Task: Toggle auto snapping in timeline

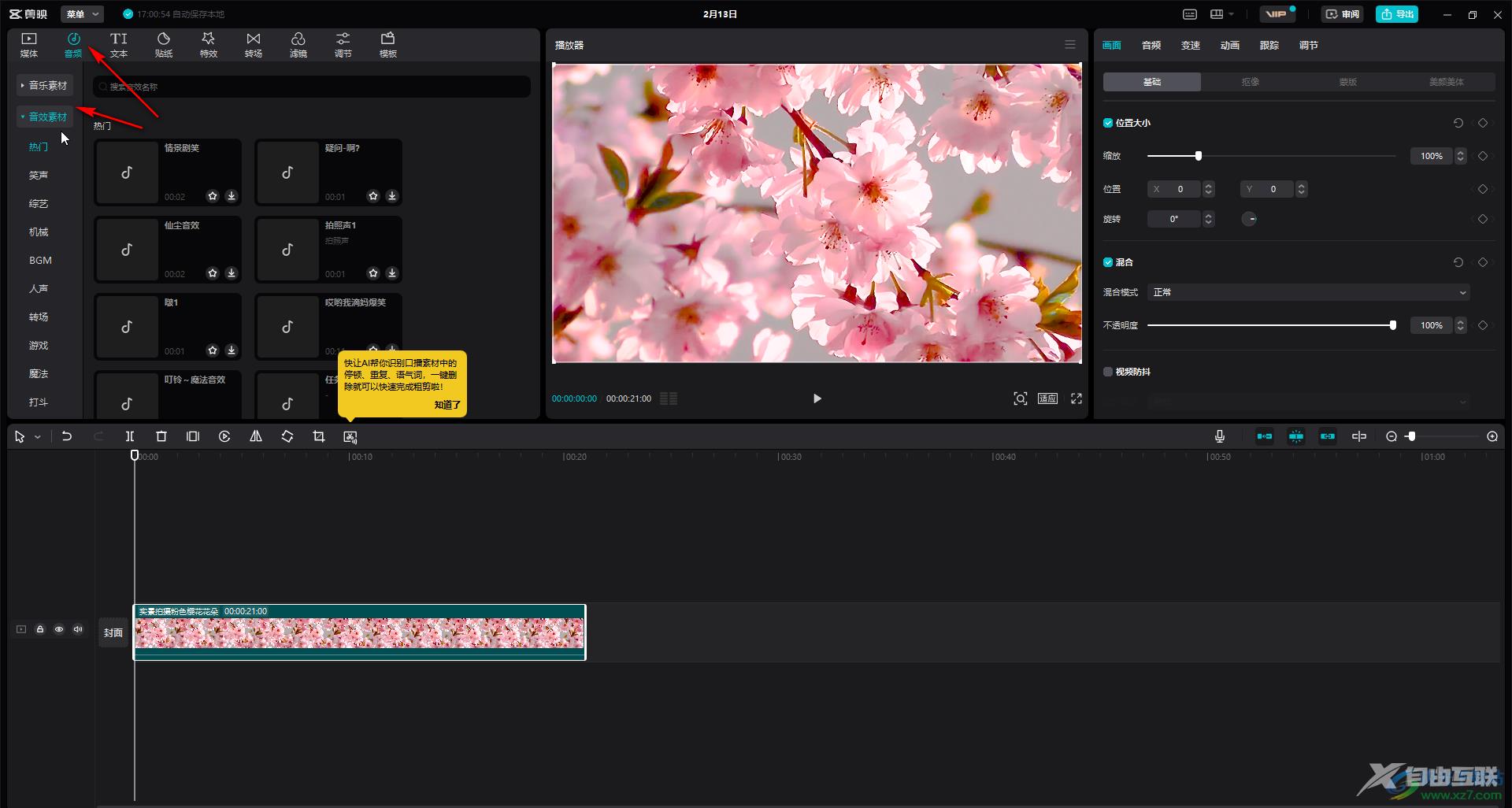Action: [x=1296, y=436]
